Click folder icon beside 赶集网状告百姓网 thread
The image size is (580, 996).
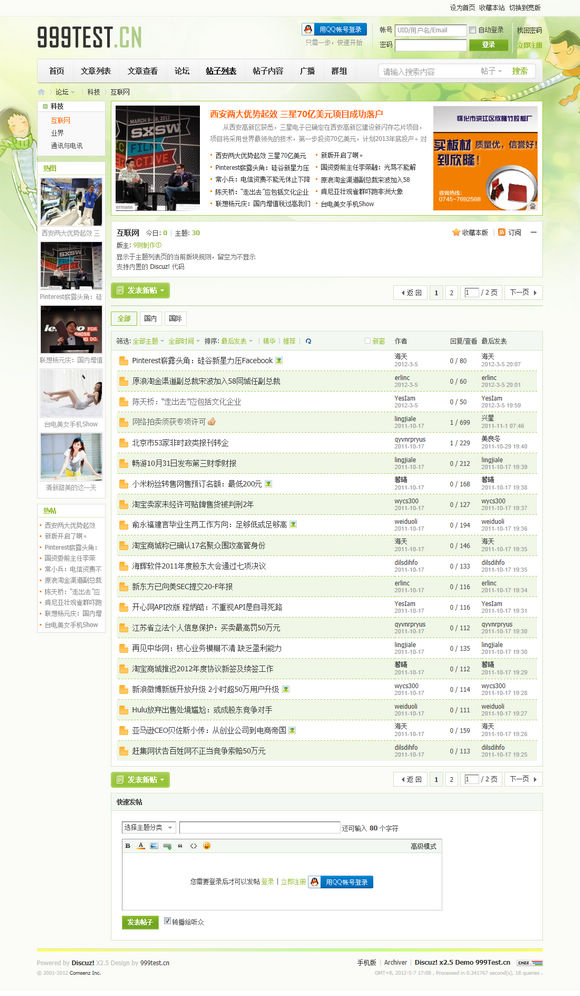tap(123, 751)
